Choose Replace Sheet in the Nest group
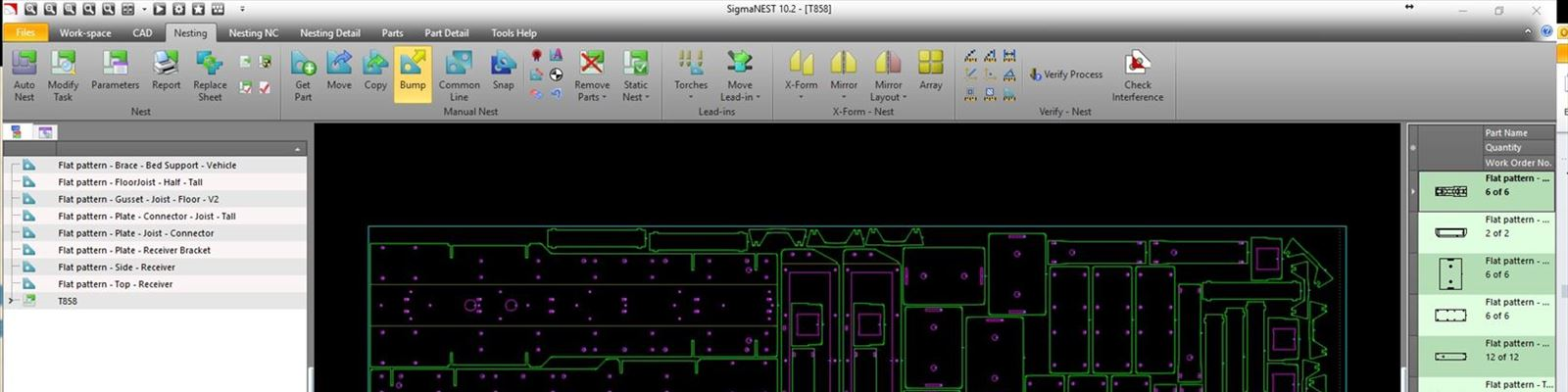The width and height of the screenshot is (1568, 392). [x=210, y=75]
